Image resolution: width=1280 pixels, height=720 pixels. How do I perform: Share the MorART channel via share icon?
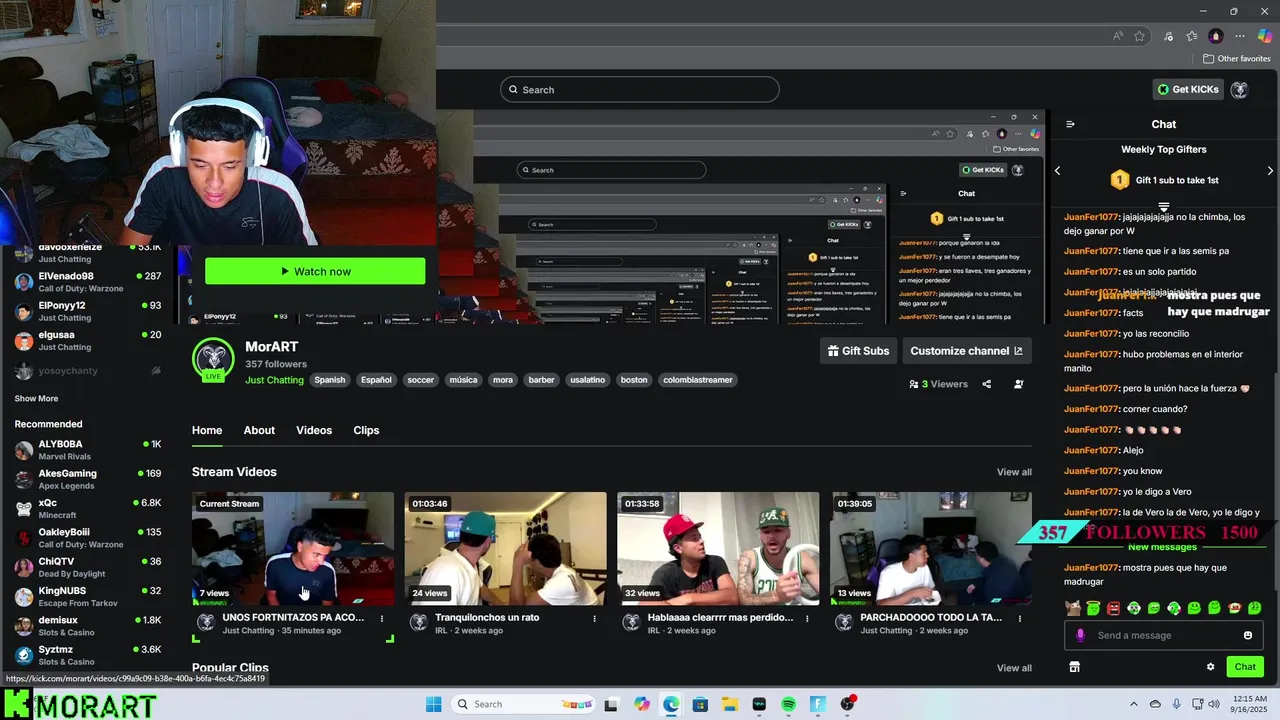pos(986,384)
